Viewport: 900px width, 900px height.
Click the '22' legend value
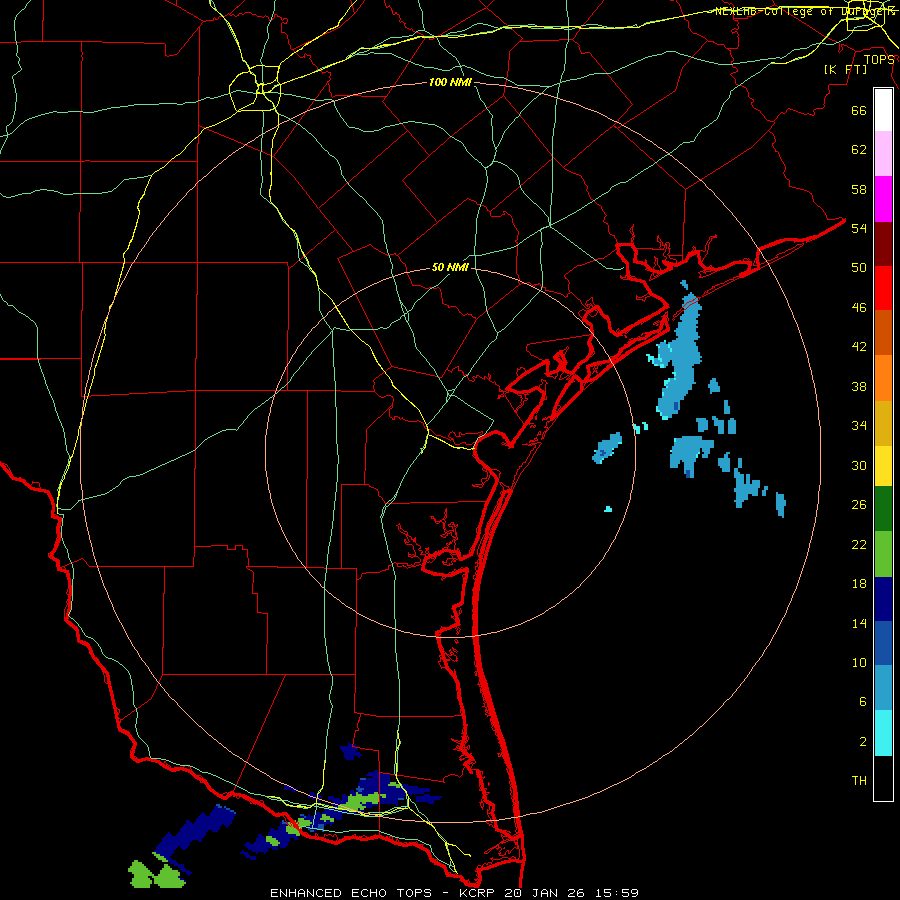859,544
